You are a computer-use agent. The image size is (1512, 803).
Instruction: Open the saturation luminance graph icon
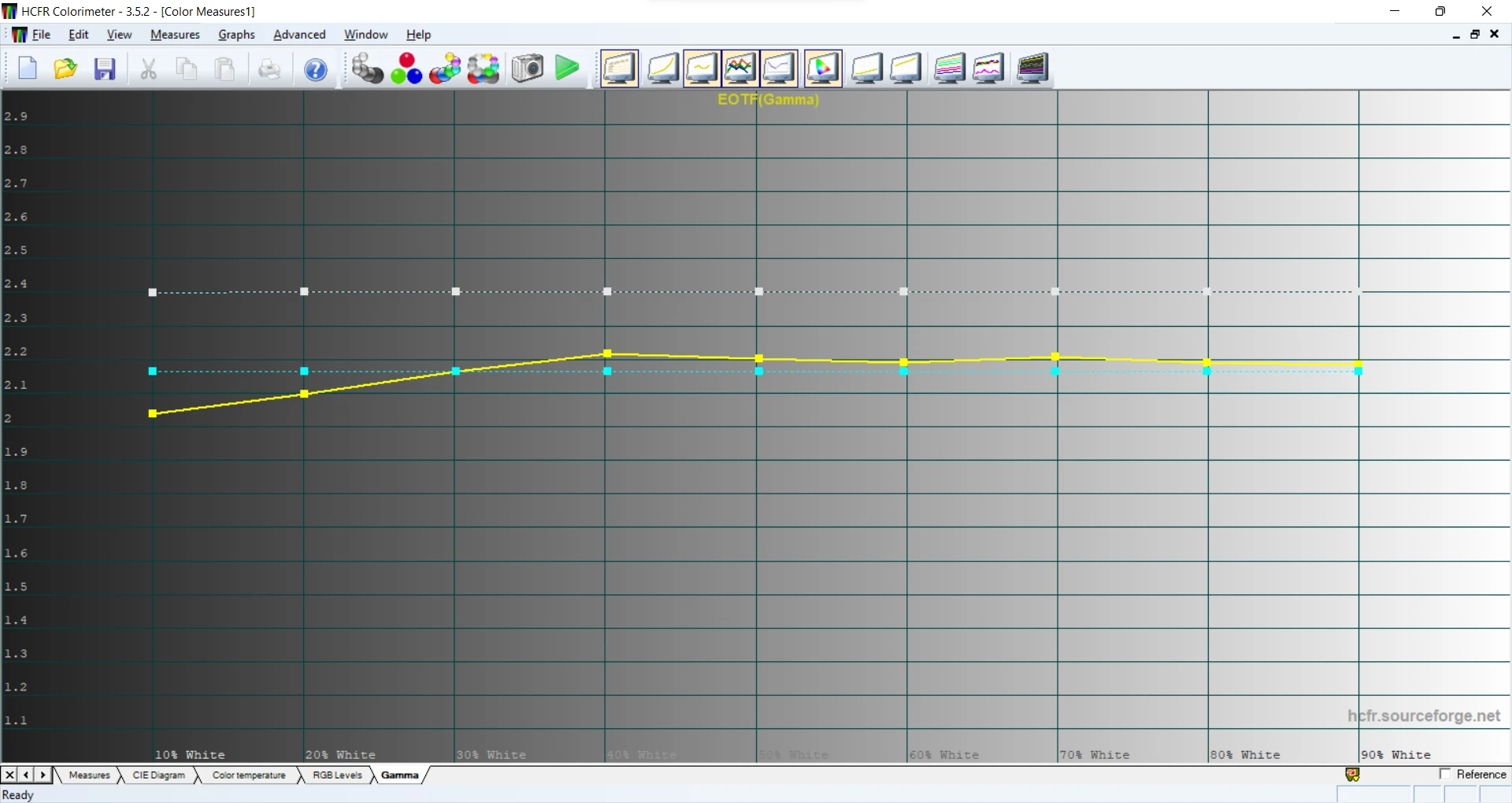coord(988,68)
